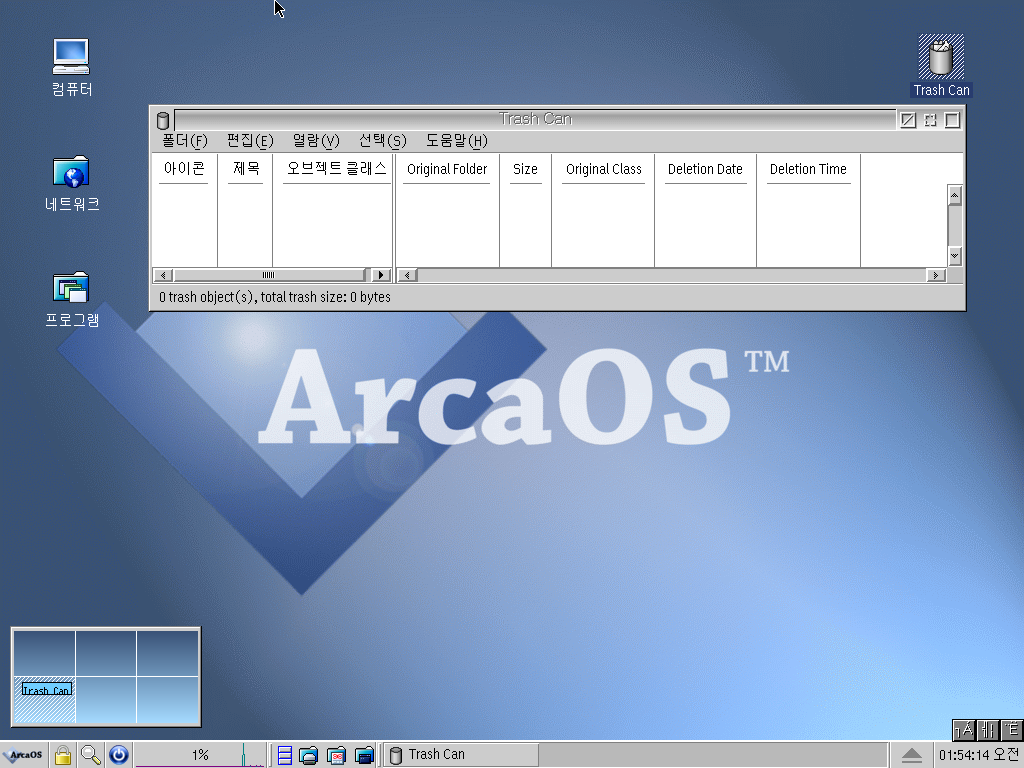Image resolution: width=1024 pixels, height=768 pixels.
Task: Select the 네트워크 desktop icon
Action: click(71, 172)
